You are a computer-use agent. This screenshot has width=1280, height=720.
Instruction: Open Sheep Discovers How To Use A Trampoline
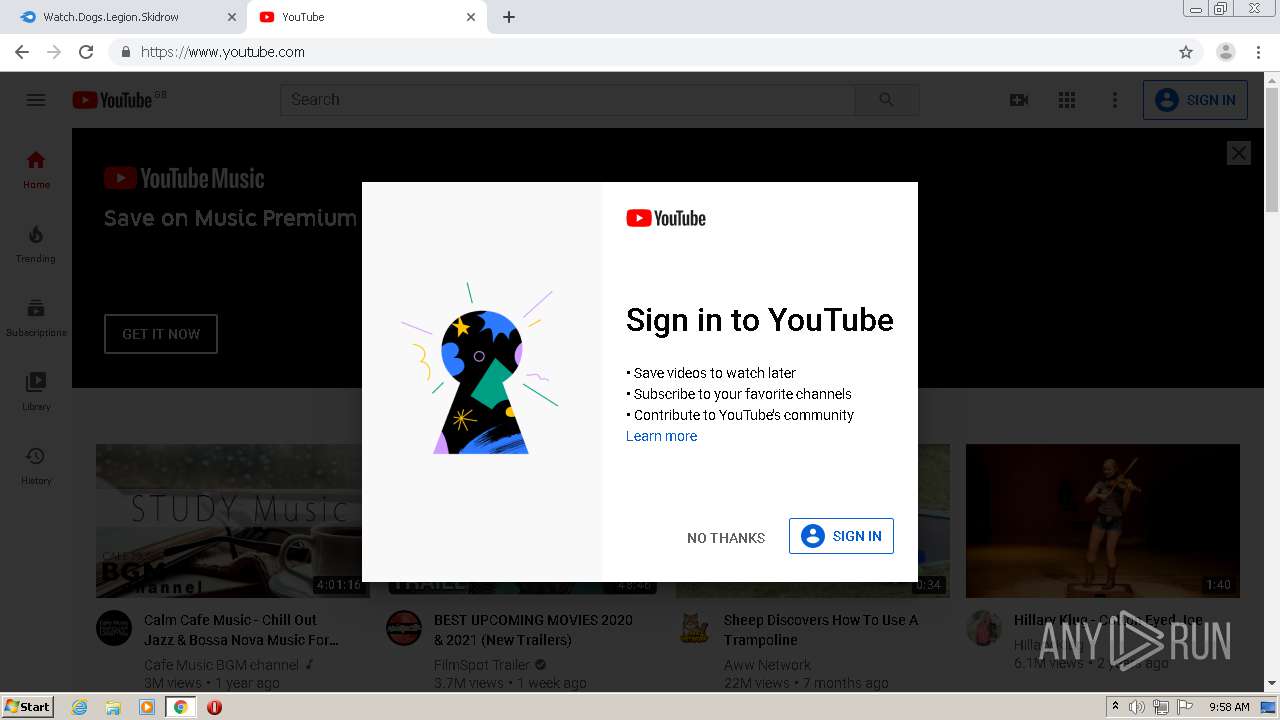pos(821,630)
